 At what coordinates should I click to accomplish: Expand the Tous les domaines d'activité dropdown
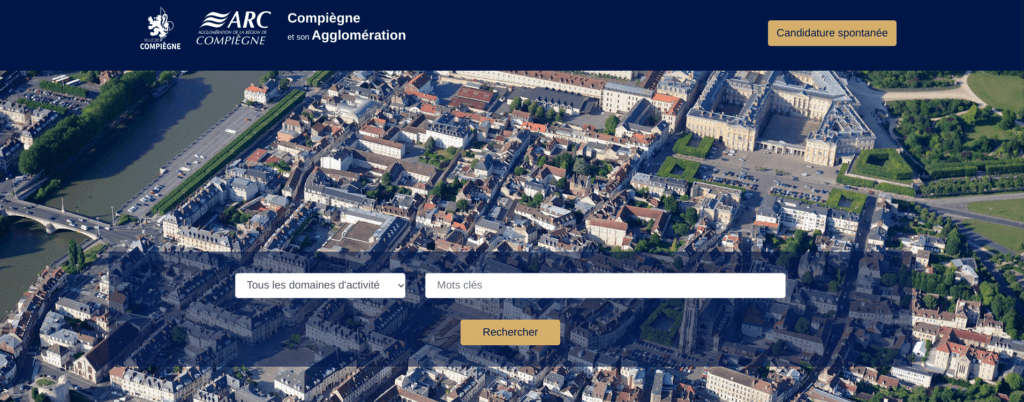pyautogui.click(x=320, y=285)
